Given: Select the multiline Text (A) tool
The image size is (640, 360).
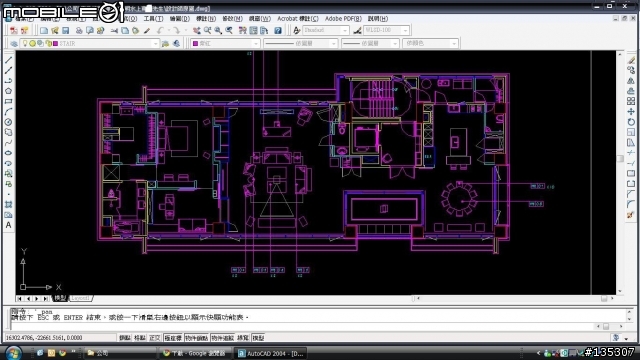Looking at the screenshot, I should (x=8, y=225).
